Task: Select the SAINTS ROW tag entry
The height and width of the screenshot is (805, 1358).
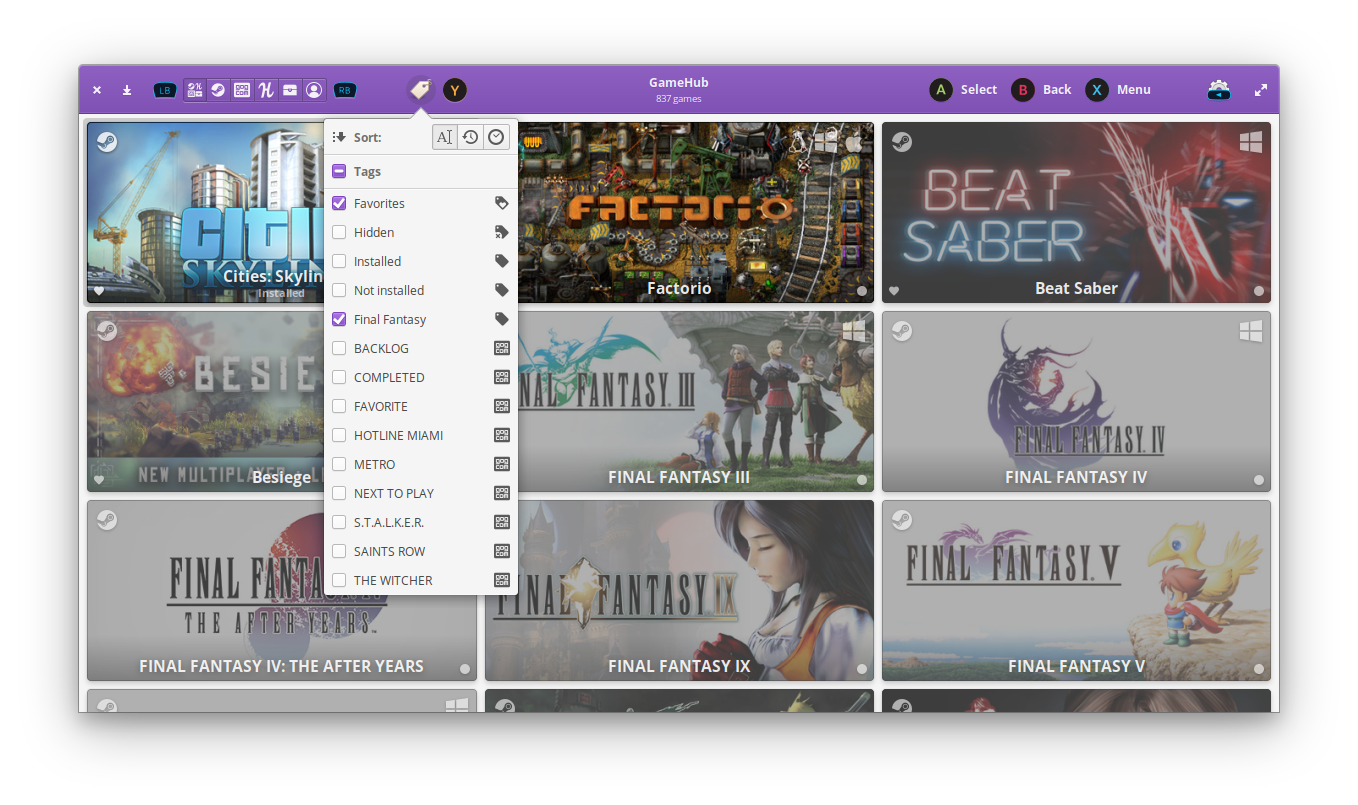Action: [x=421, y=551]
